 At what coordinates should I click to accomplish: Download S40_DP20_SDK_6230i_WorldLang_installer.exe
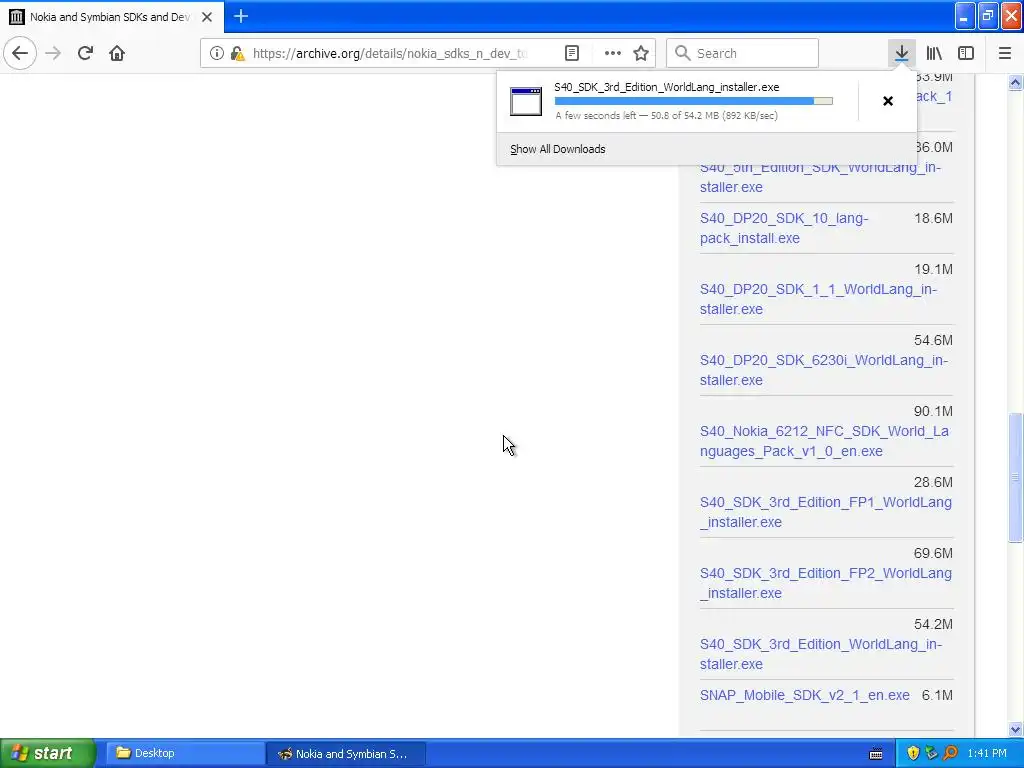[824, 370]
